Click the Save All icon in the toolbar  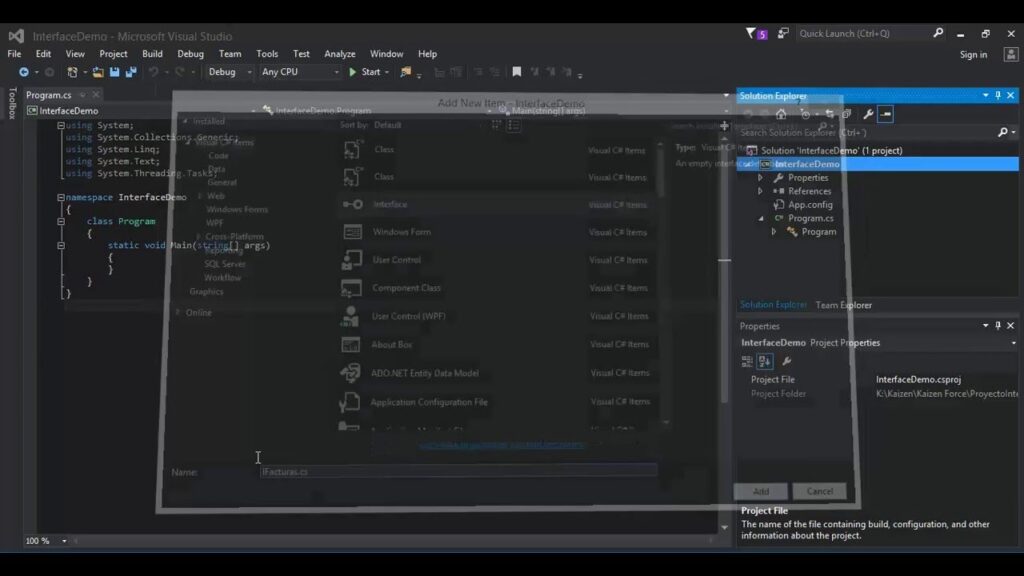(131, 72)
